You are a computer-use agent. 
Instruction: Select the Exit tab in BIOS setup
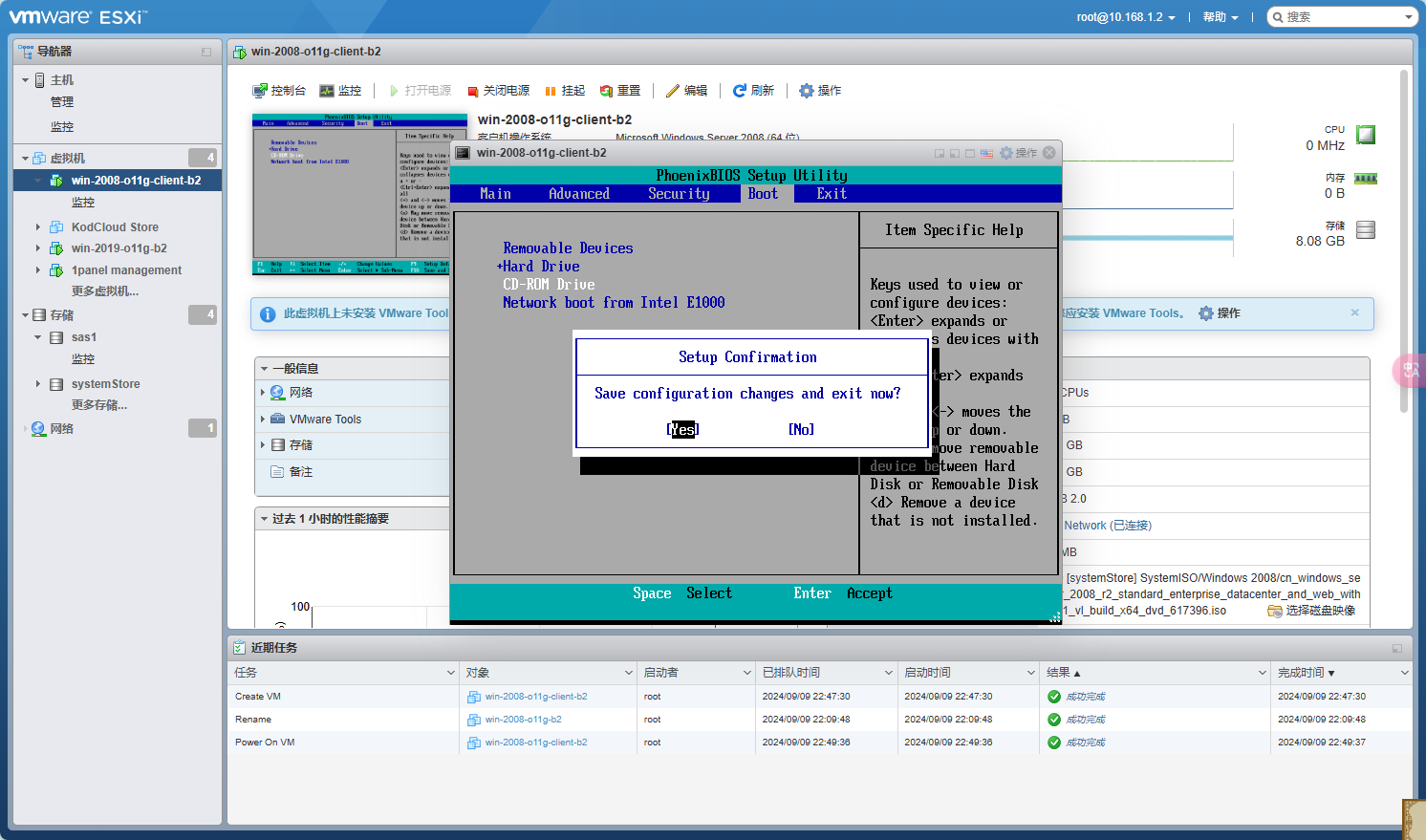(832, 194)
